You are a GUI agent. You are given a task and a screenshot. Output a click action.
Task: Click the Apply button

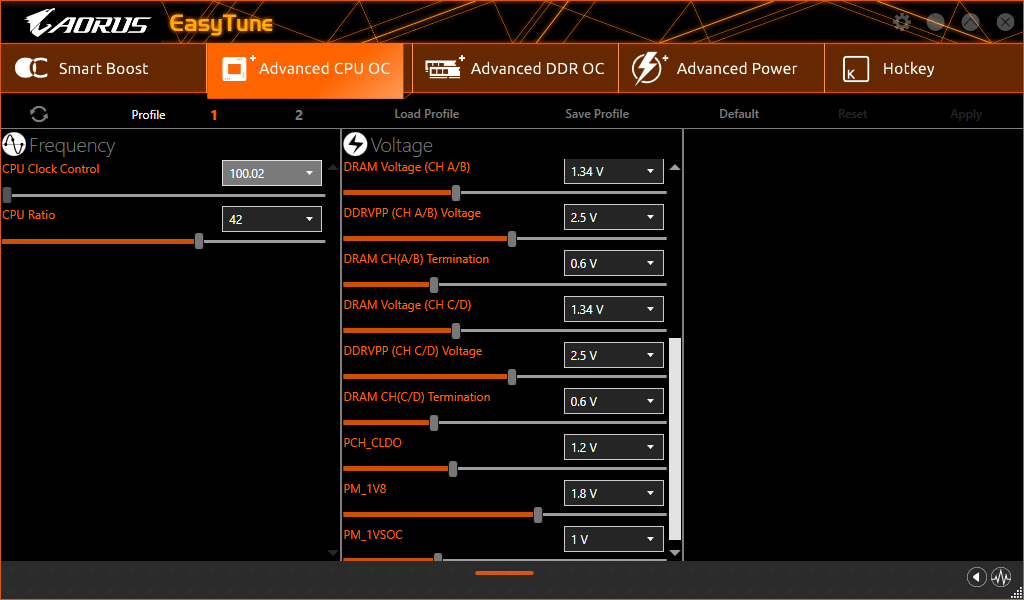tap(966, 114)
